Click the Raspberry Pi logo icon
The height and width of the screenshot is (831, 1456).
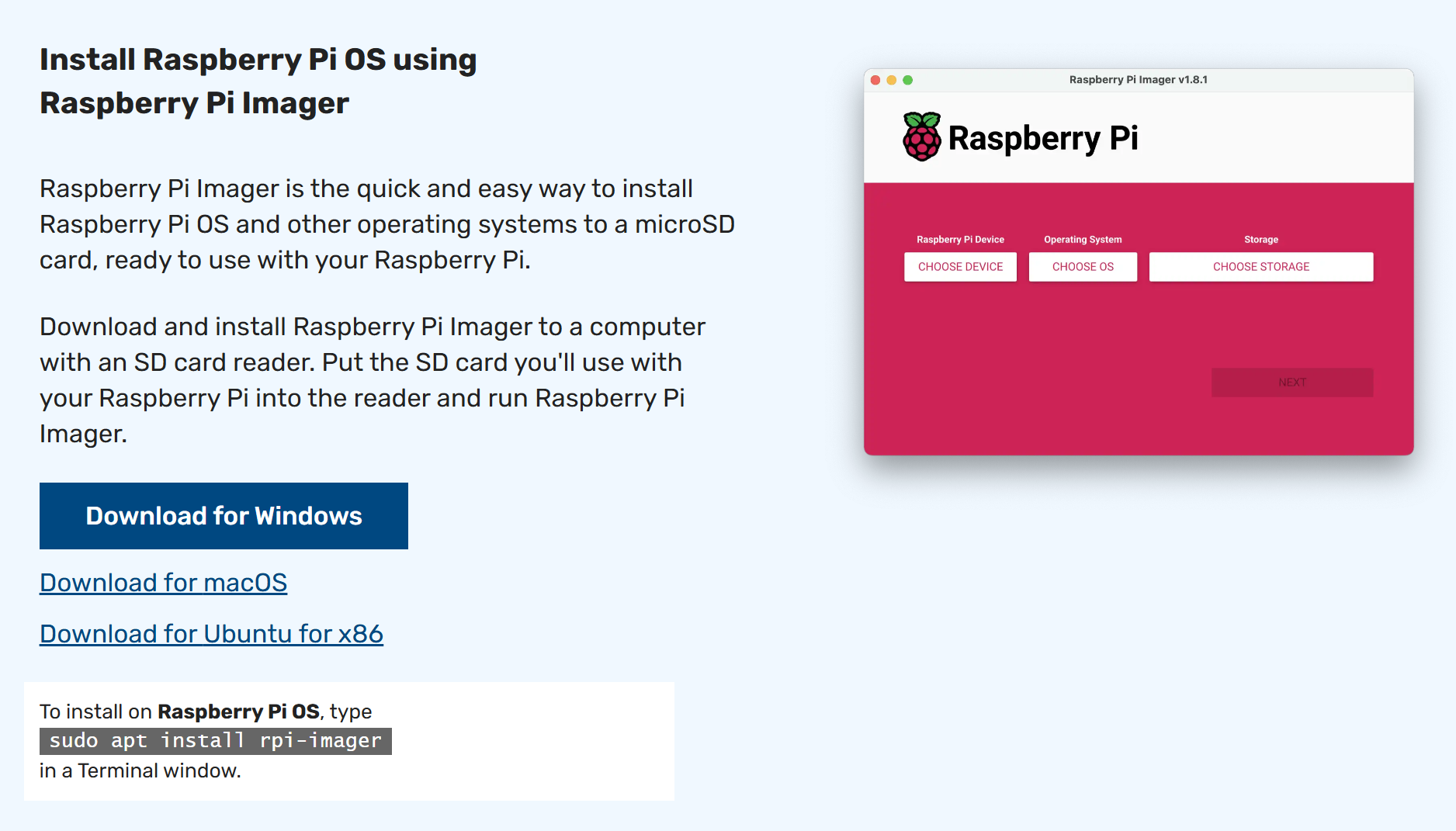922,137
